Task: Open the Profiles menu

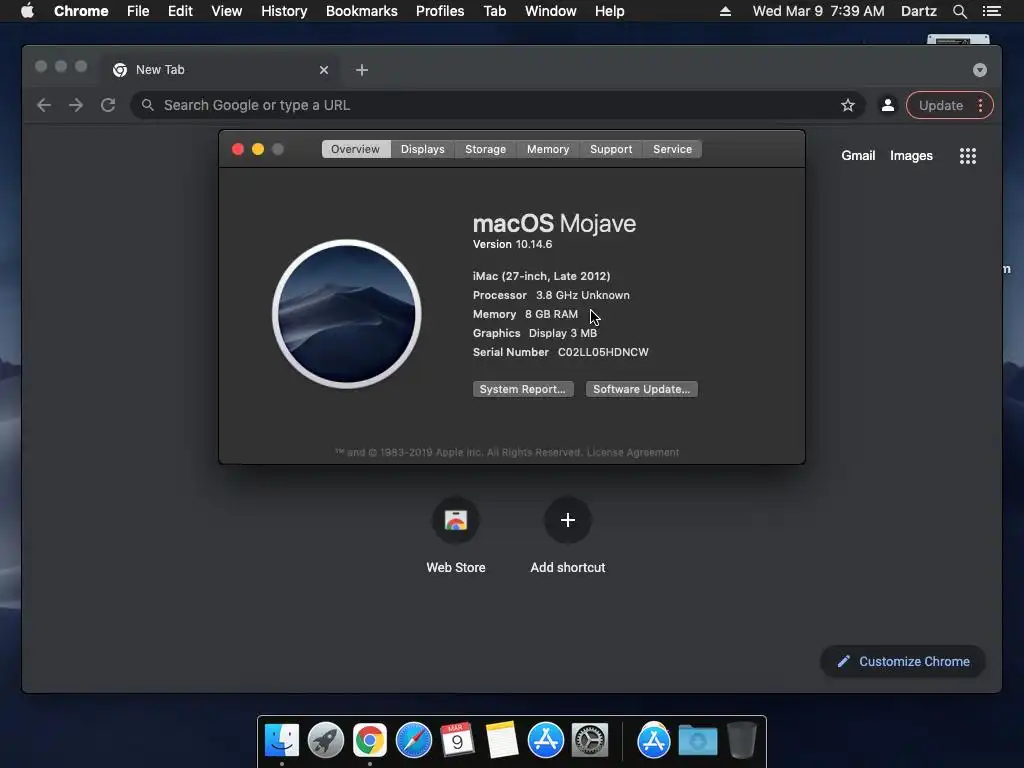Action: 440,11
